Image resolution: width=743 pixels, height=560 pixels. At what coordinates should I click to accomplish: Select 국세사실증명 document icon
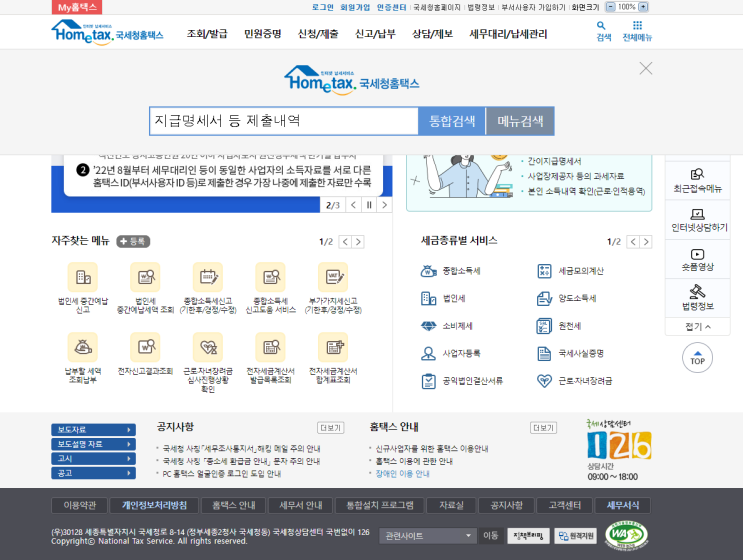coord(544,353)
